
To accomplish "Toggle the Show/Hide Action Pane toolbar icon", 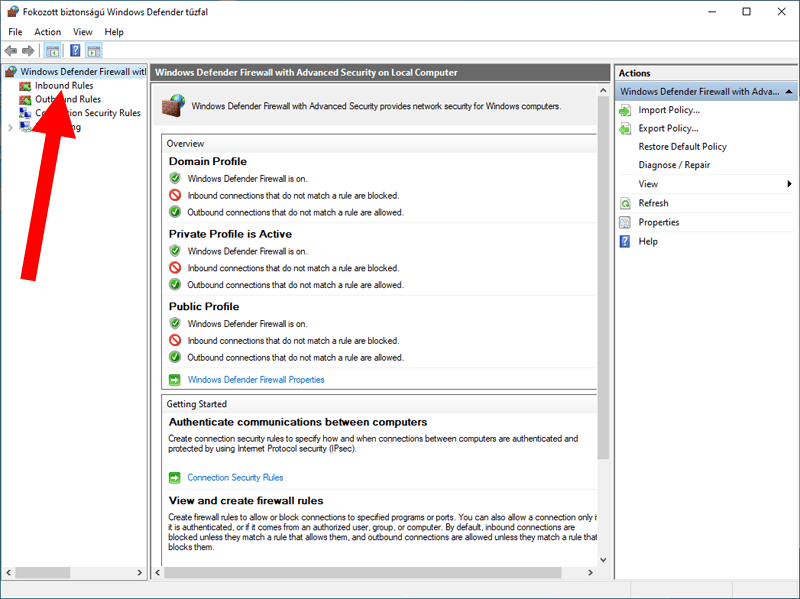I will point(94,51).
